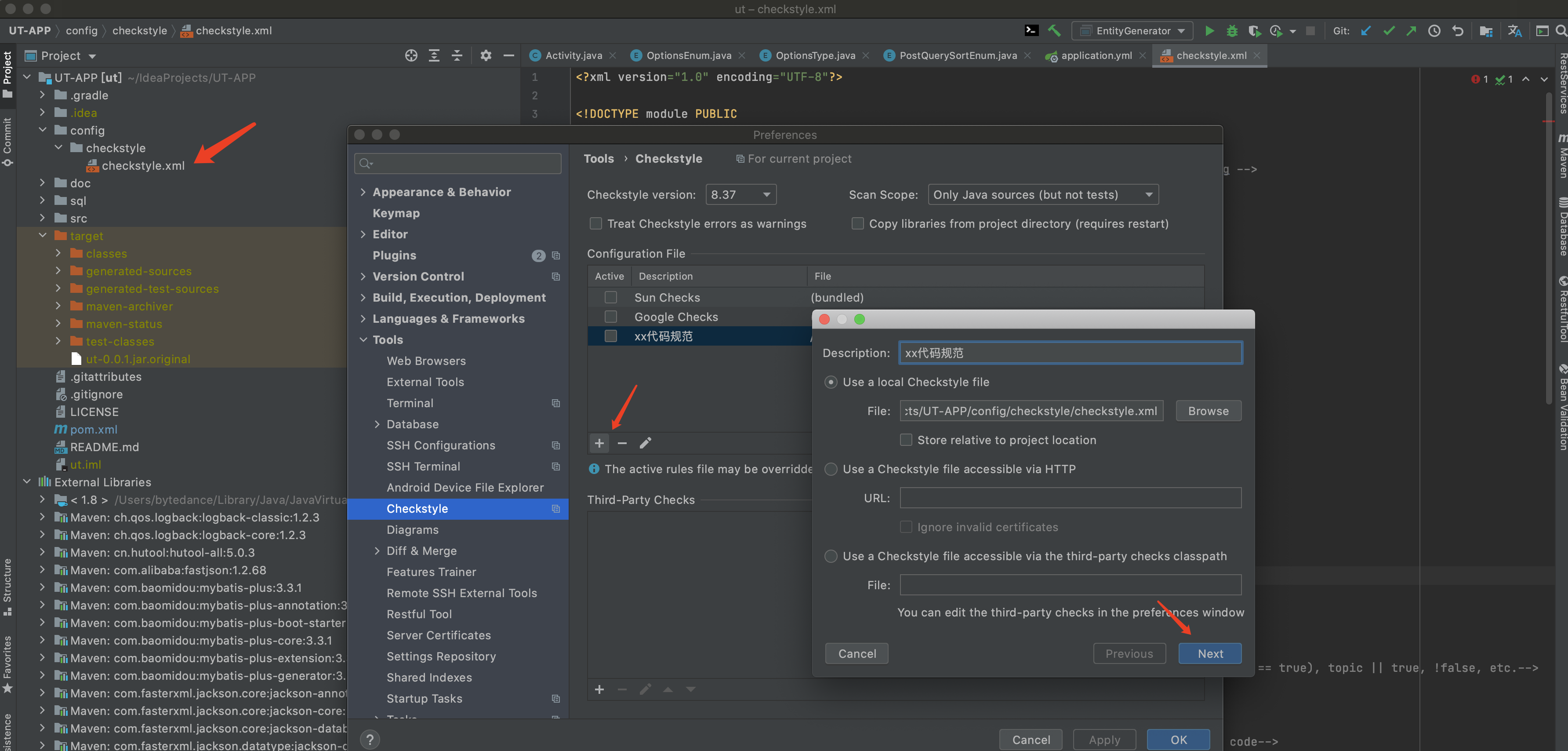Add a new Checkstyle configuration file
The height and width of the screenshot is (751, 1568).
(x=599, y=443)
